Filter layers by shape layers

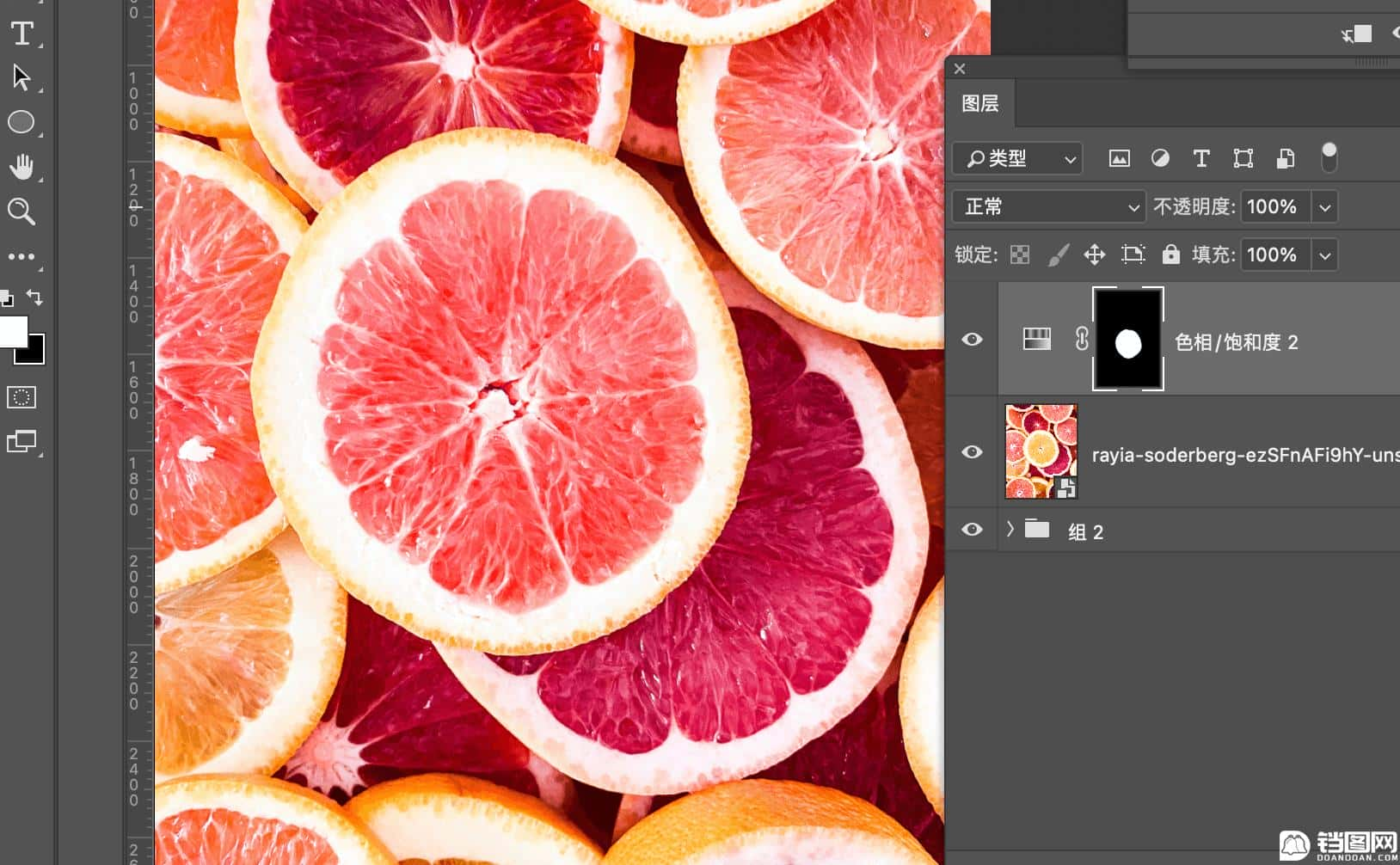1243,158
